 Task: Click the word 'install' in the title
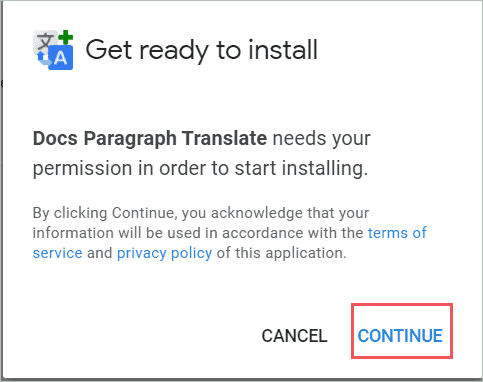(283, 49)
